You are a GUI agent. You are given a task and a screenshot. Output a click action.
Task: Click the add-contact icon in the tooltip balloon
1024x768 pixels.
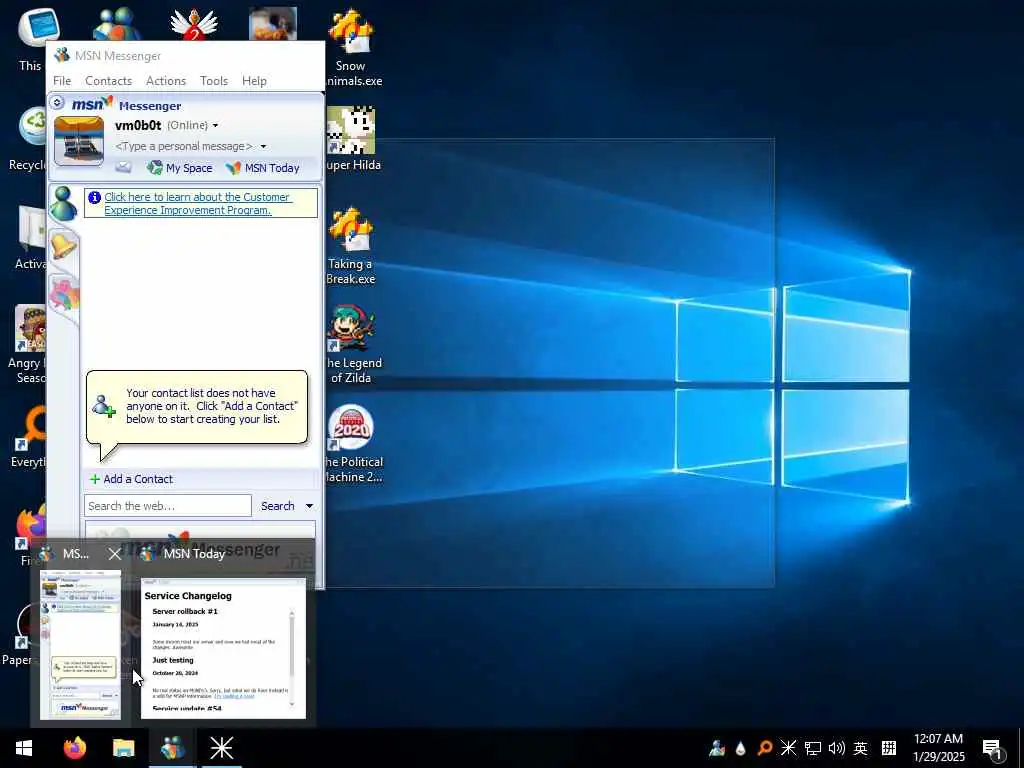coord(103,406)
